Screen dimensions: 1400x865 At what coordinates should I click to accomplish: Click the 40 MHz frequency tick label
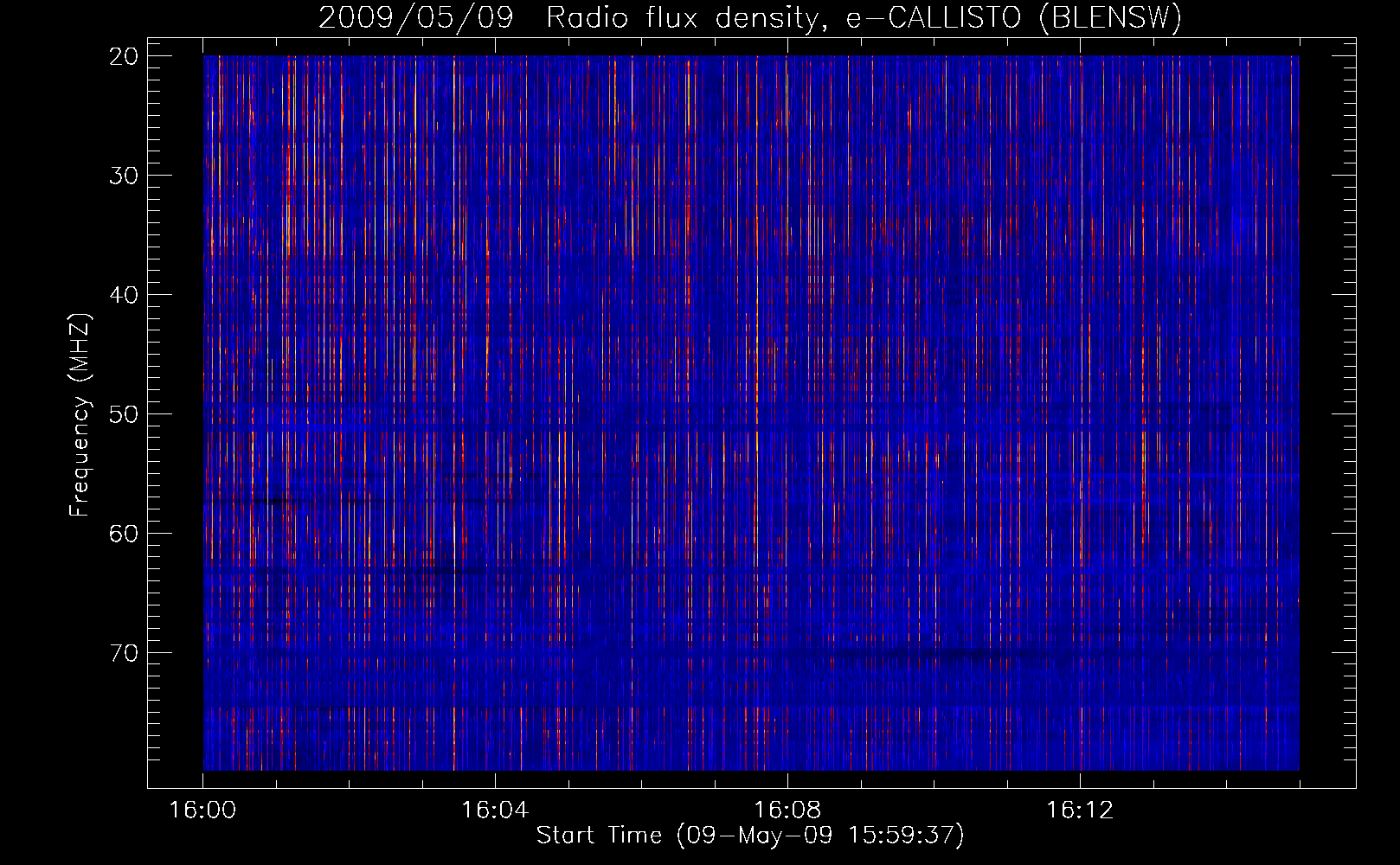click(124, 295)
